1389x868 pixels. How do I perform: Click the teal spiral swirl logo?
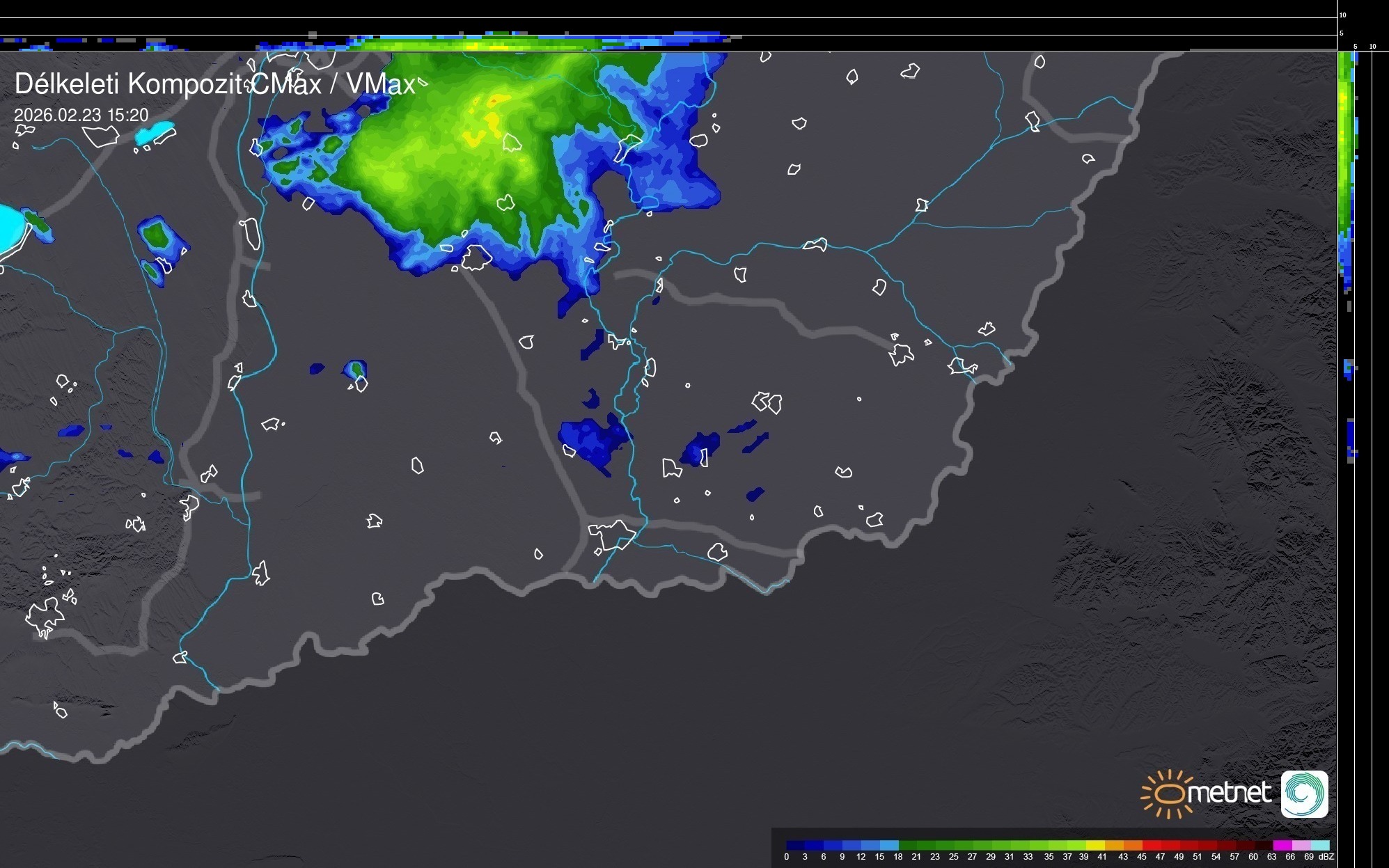pyautogui.click(x=1304, y=794)
